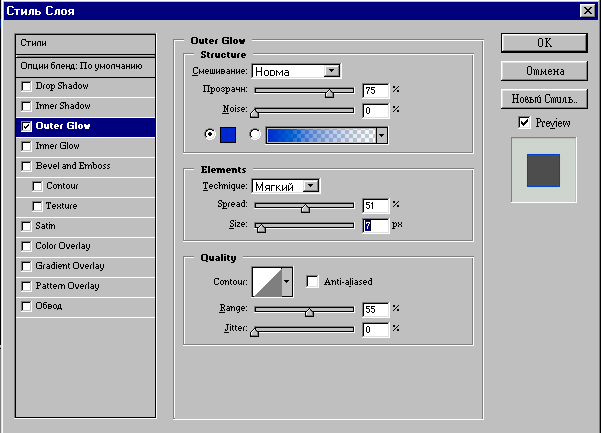The image size is (601, 433).
Task: Click the Noise slider handle
Action: pos(254,113)
